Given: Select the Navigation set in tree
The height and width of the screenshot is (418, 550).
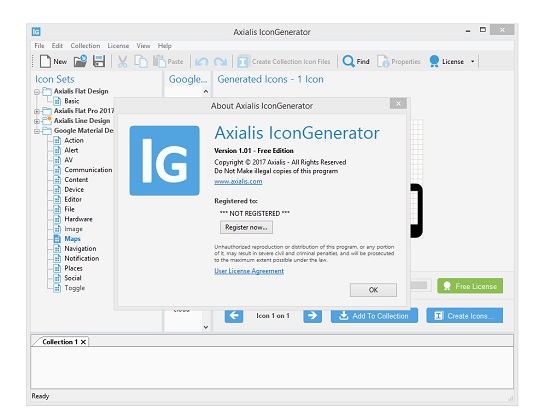Looking at the screenshot, I should click(80, 248).
